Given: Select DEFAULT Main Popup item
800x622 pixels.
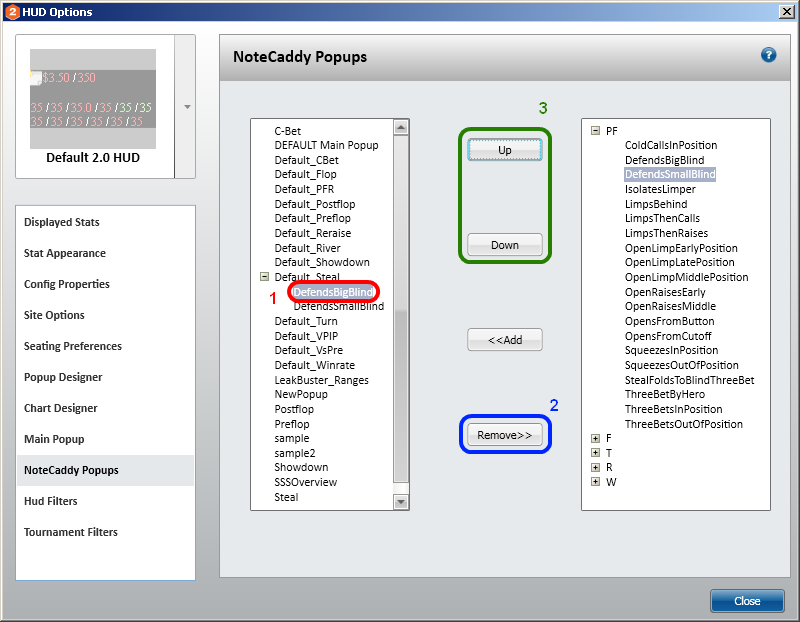Looking at the screenshot, I should tap(327, 145).
